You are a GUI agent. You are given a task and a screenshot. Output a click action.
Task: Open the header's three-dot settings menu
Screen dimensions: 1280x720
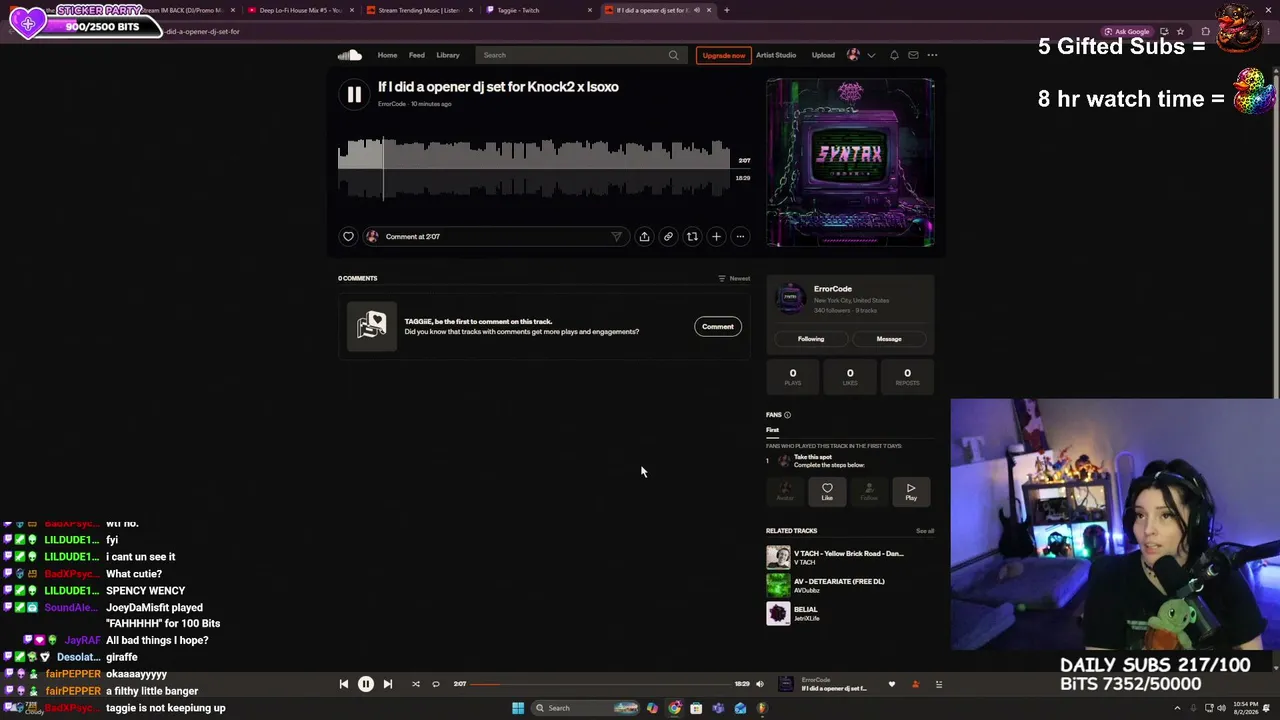coord(932,55)
